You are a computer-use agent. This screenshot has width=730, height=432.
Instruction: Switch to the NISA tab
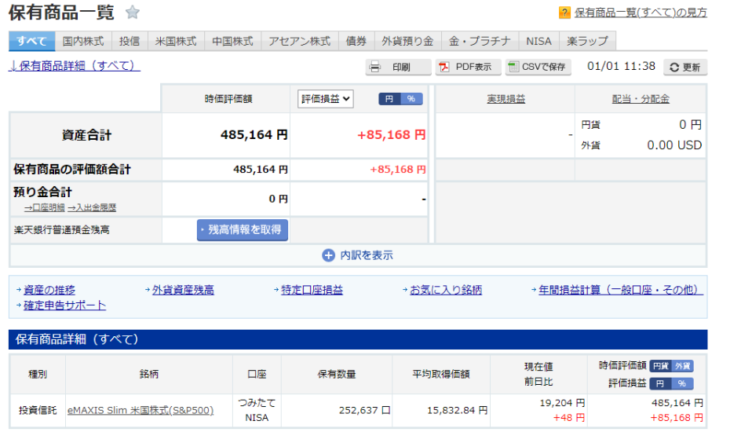pyautogui.click(x=540, y=41)
